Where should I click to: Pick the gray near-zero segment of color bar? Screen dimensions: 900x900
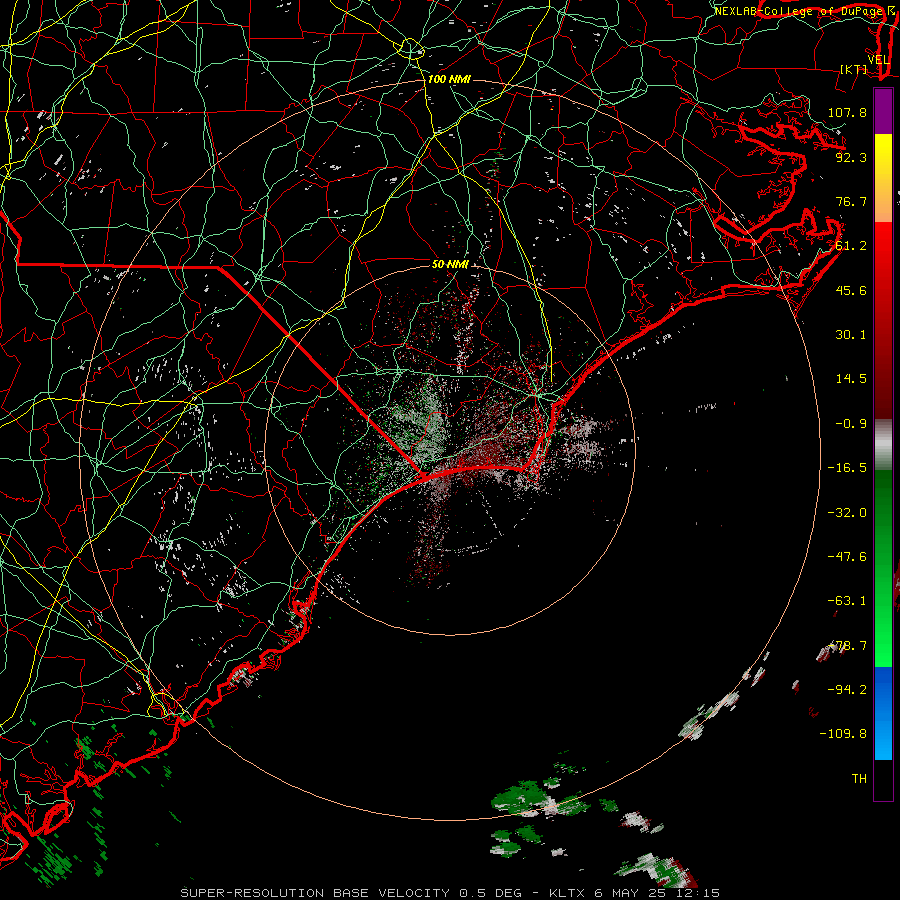pyautogui.click(x=883, y=444)
